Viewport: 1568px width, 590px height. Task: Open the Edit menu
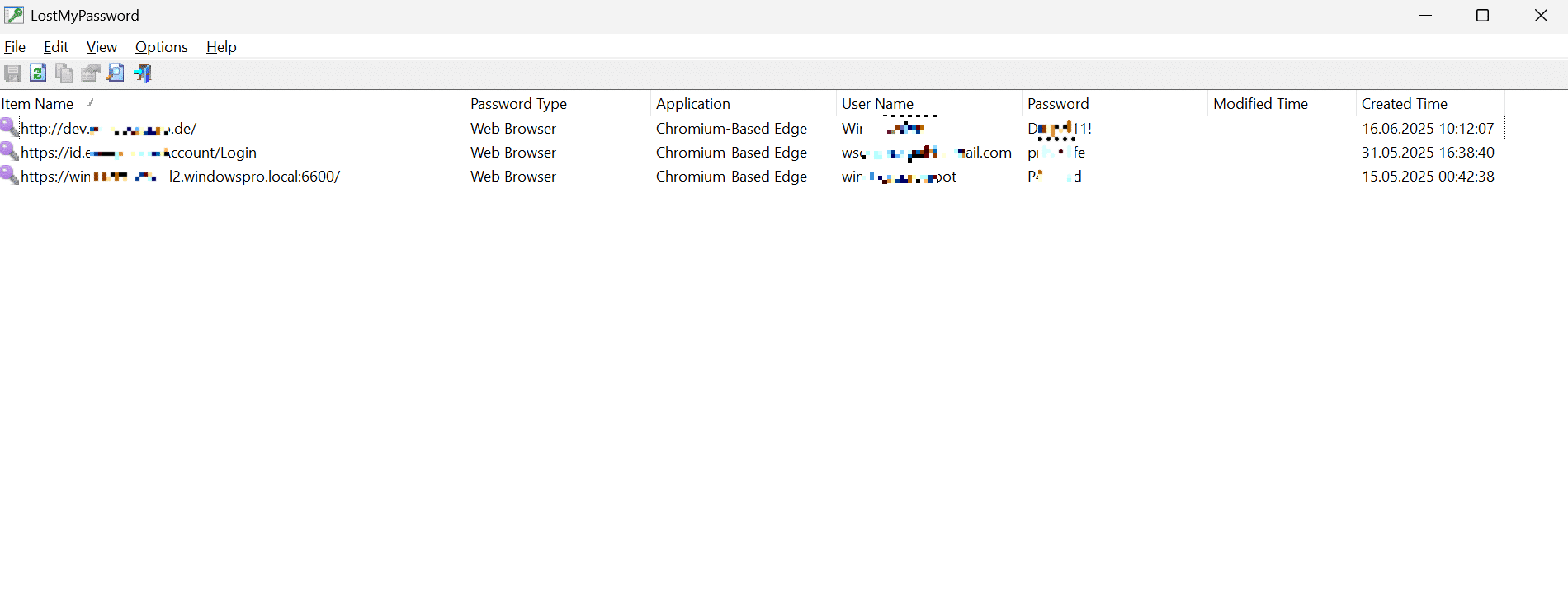56,47
